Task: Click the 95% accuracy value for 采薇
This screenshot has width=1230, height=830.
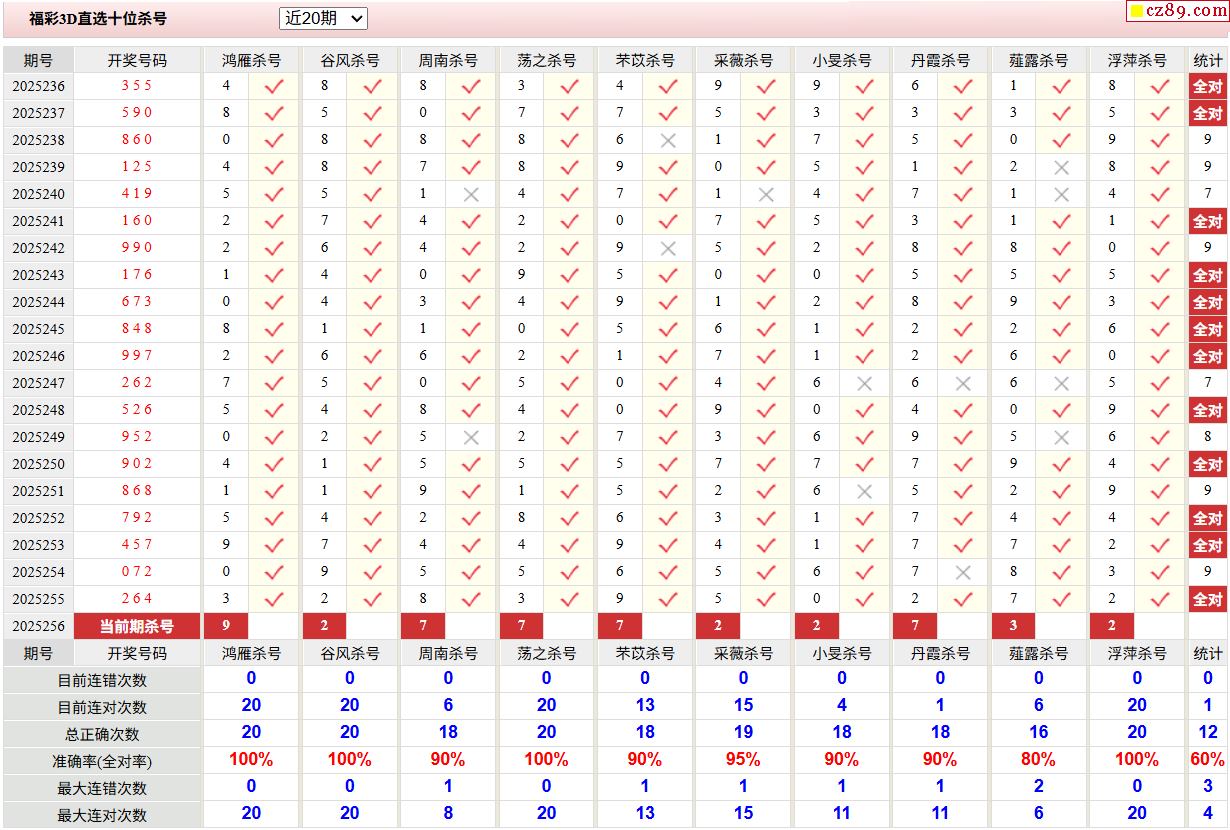Action: tap(743, 760)
